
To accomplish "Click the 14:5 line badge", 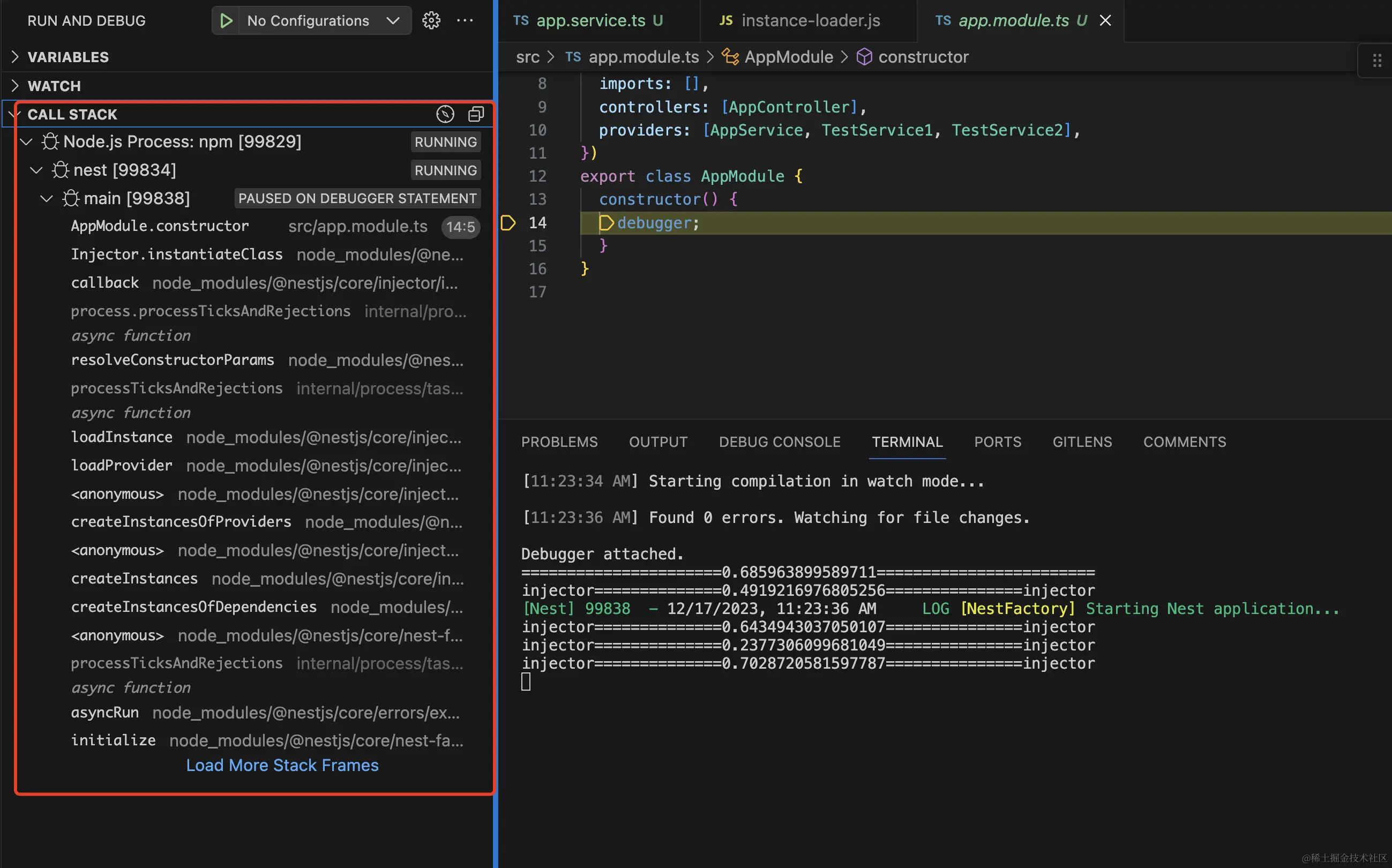I will tap(460, 227).
